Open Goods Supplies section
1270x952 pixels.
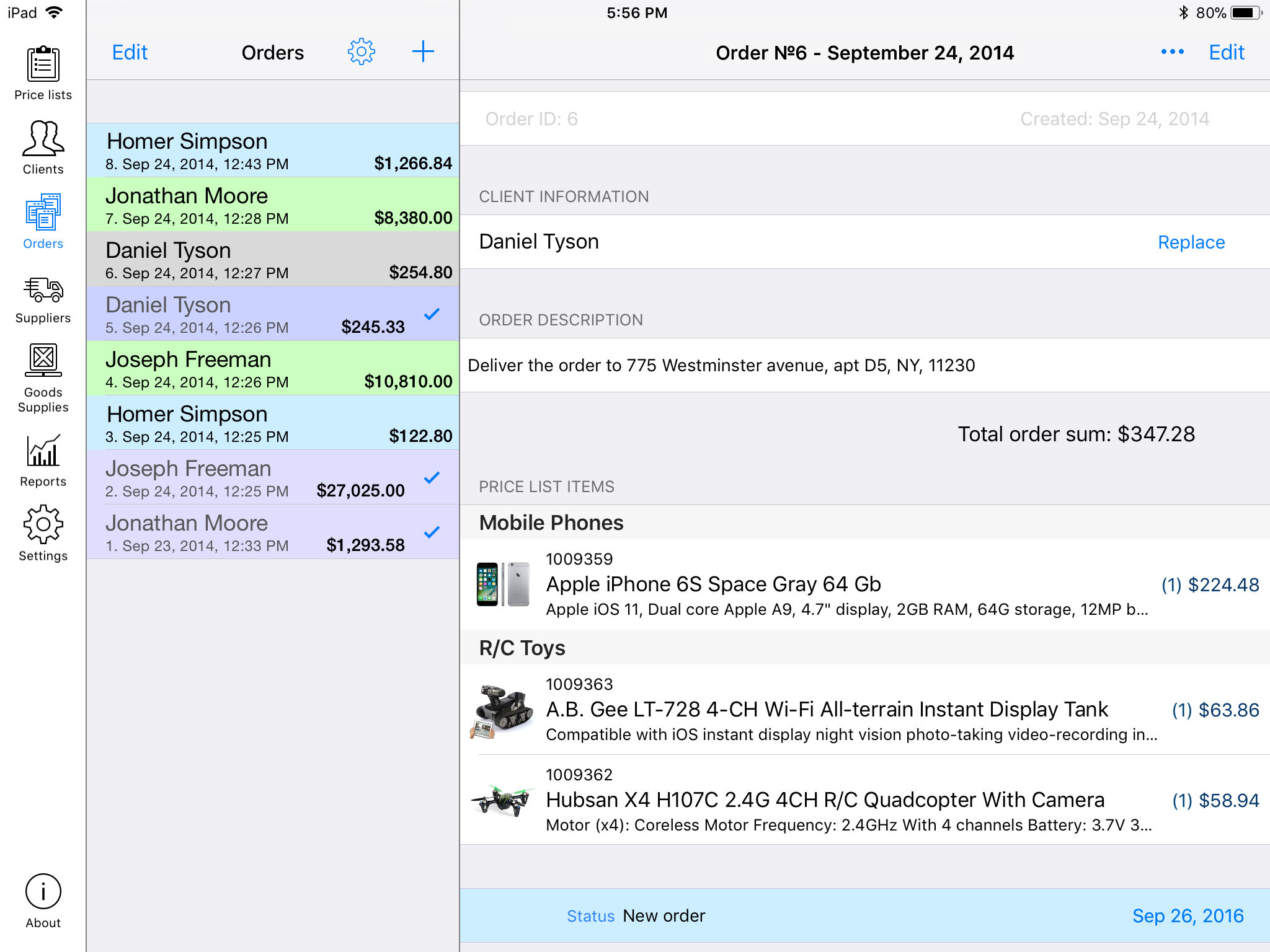click(43, 378)
